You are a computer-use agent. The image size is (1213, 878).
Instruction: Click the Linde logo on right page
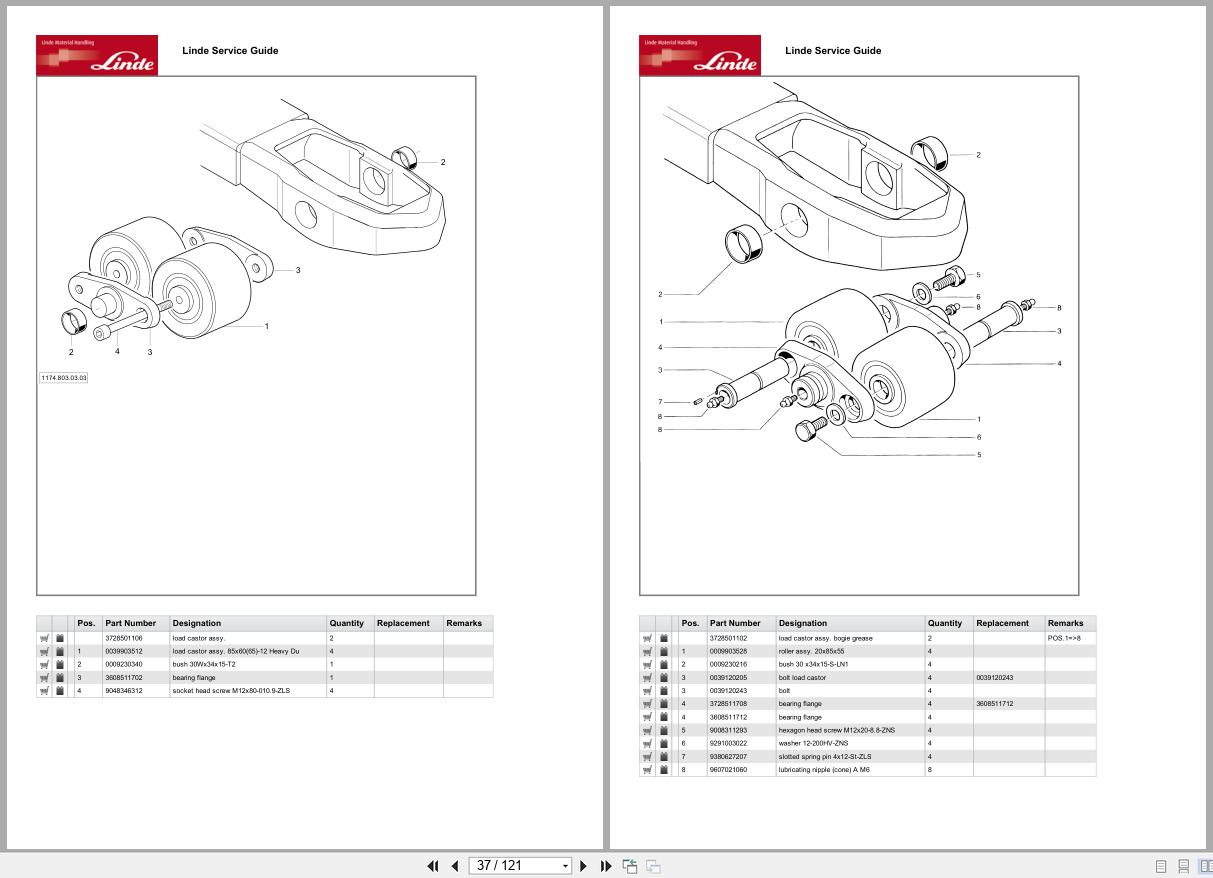pos(700,55)
